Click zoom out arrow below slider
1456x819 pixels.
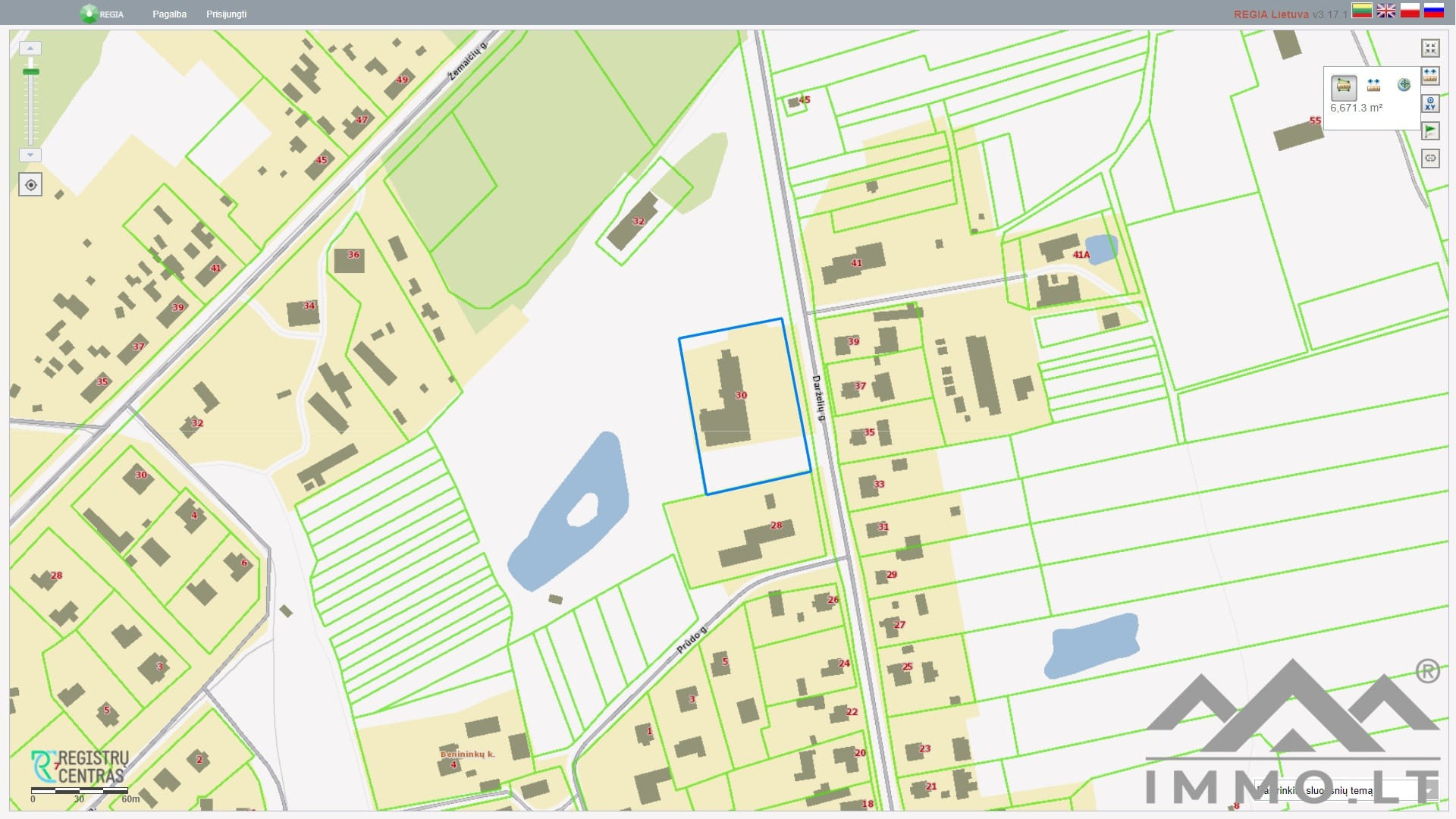click(x=30, y=155)
